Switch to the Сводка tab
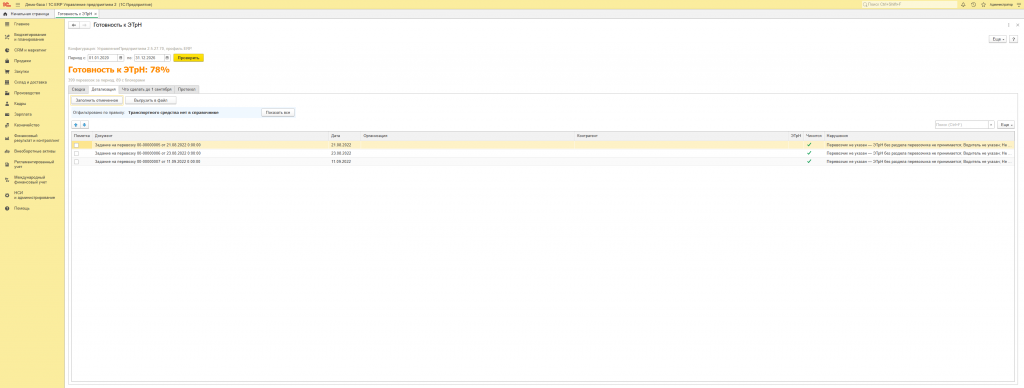This screenshot has height=388, width=1024. click(78, 89)
